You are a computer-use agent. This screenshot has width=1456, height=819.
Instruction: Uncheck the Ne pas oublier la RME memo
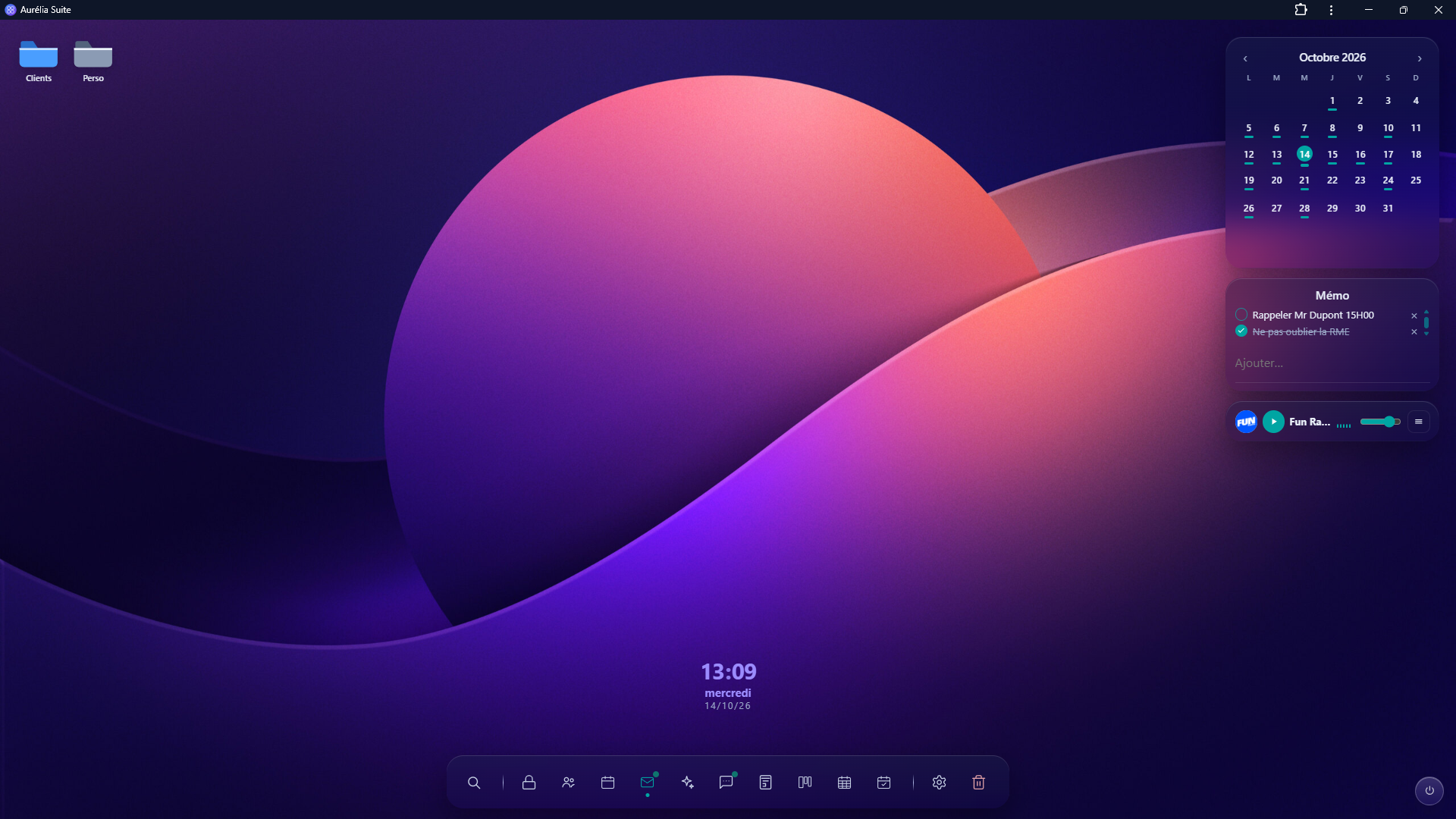1241,331
